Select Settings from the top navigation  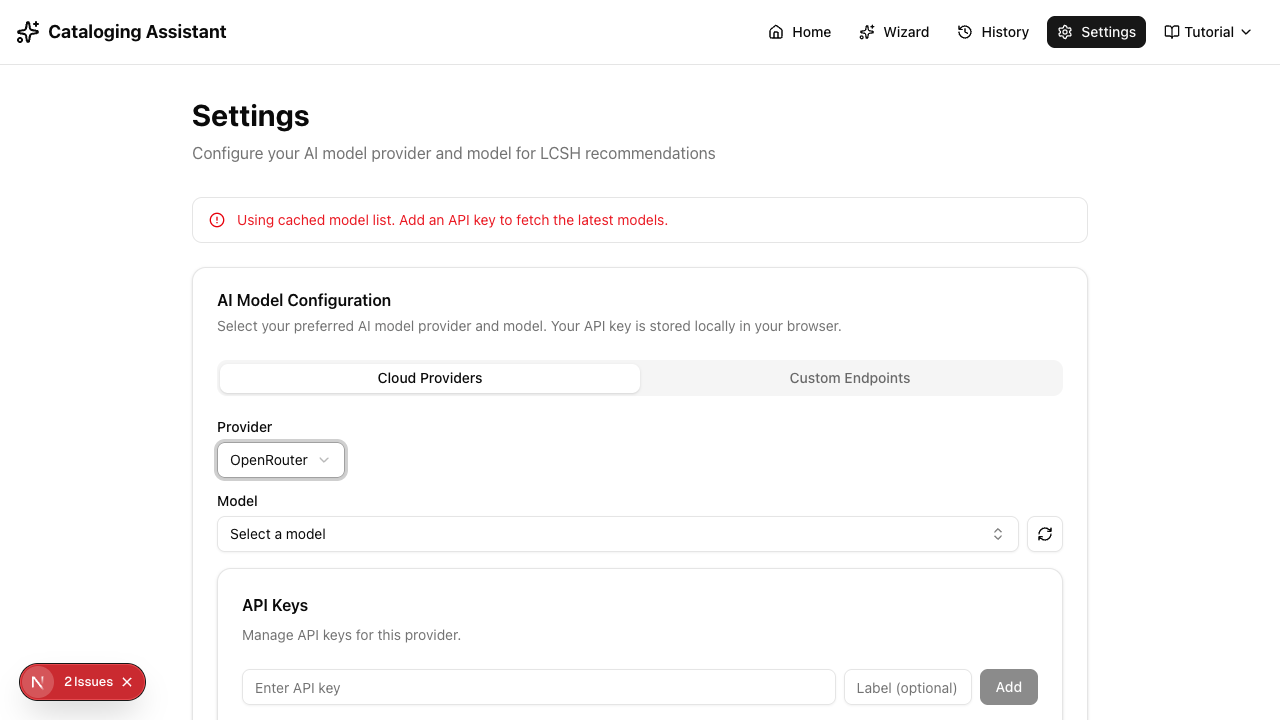(x=1096, y=31)
